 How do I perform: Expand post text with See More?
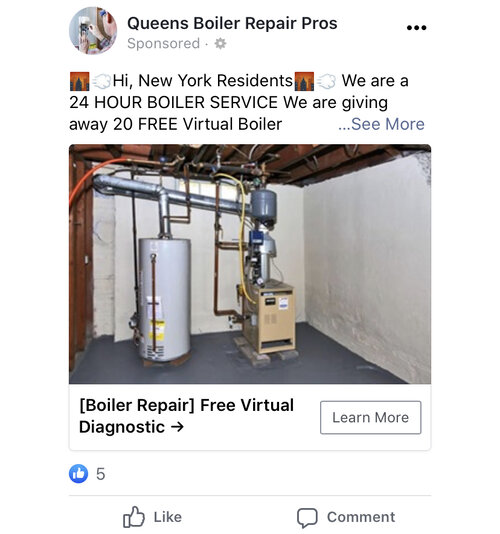(x=381, y=124)
